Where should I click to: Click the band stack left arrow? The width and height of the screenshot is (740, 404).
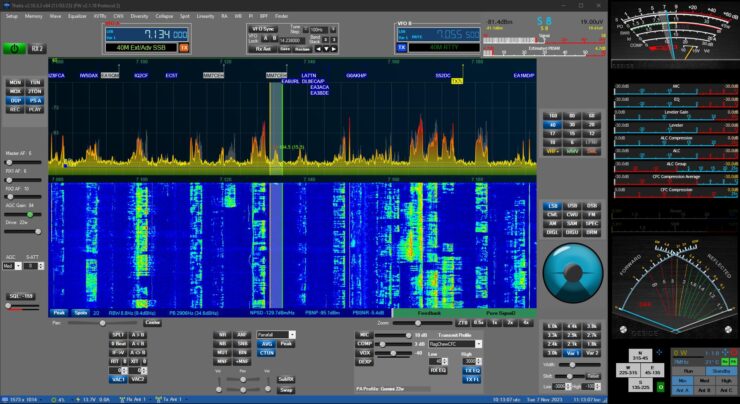319,49
